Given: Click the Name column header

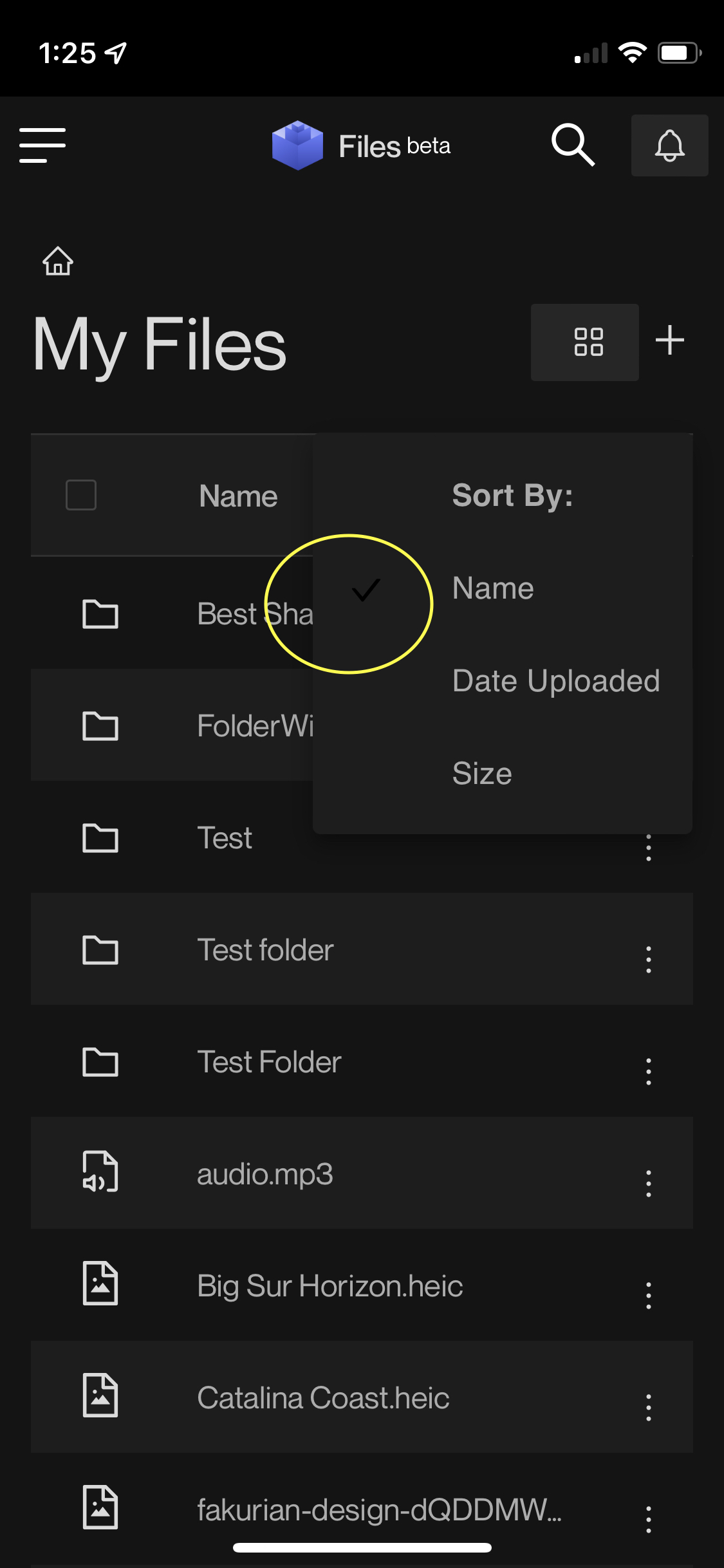Looking at the screenshot, I should (237, 495).
